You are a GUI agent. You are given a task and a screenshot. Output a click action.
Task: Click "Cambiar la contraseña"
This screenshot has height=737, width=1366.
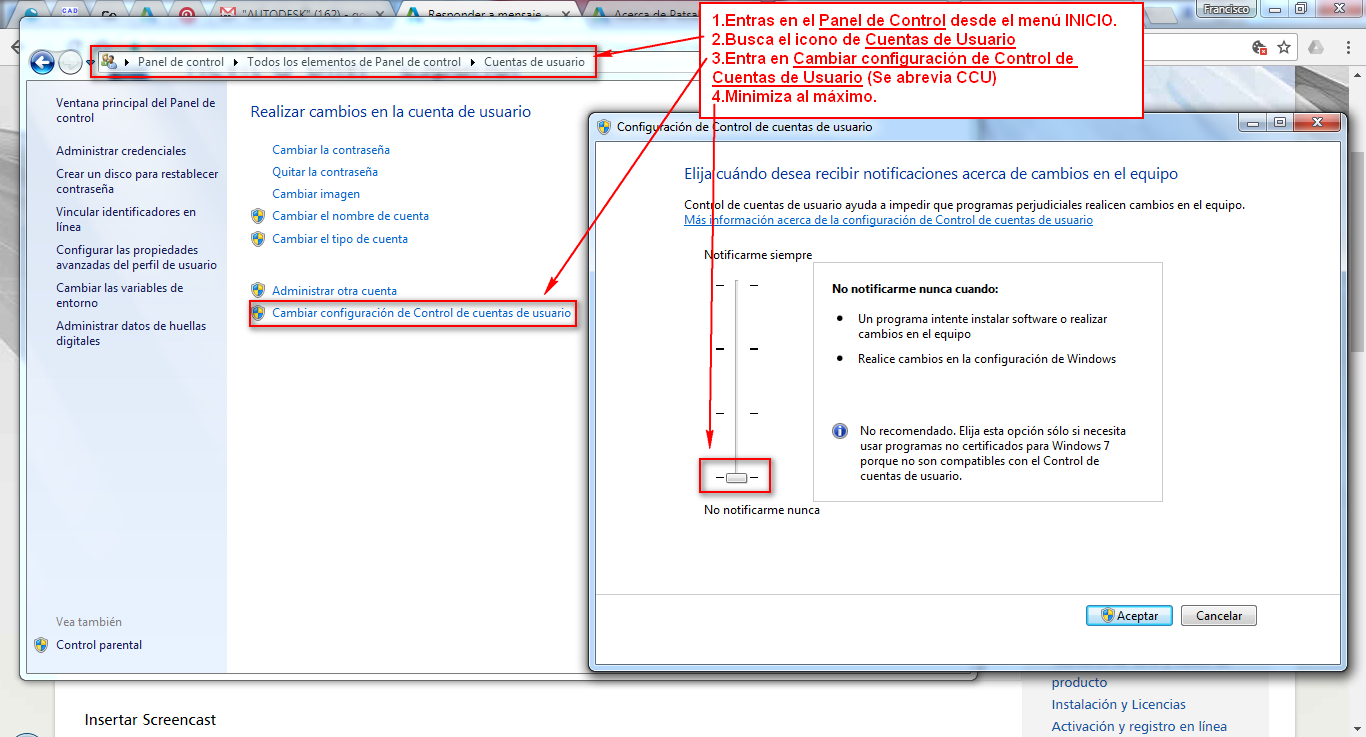tap(330, 148)
